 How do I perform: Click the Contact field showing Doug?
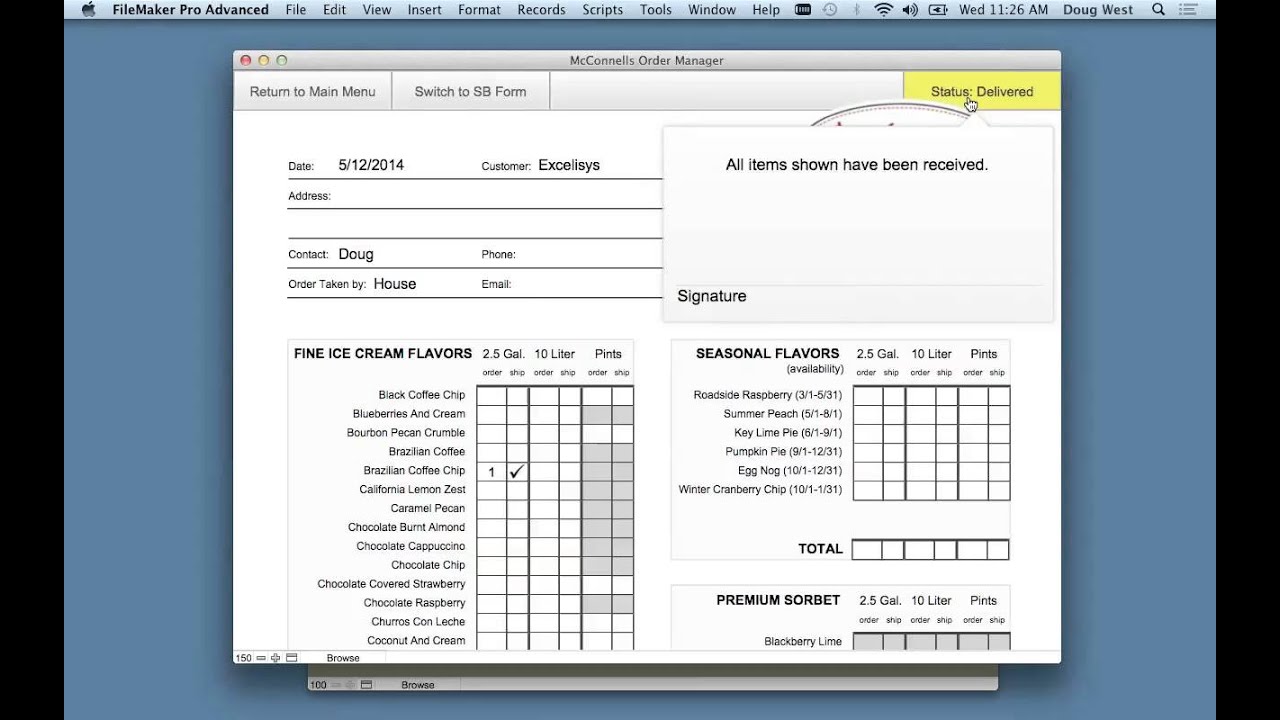tap(356, 254)
